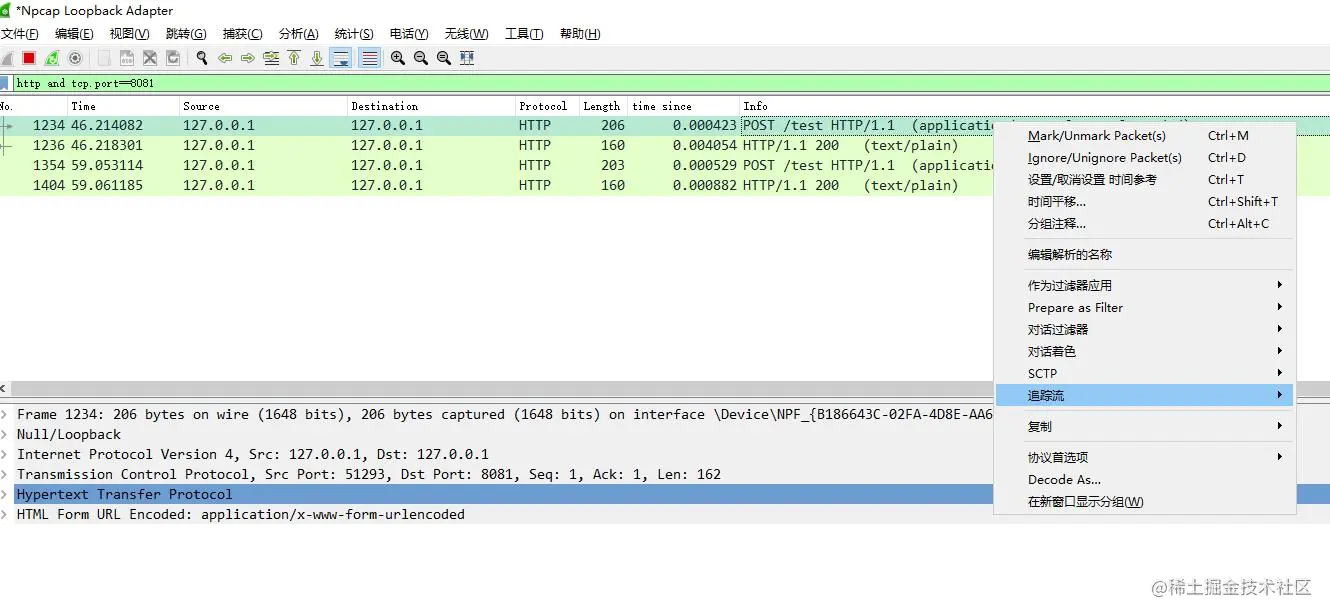
Task: Expand 追踪流 submenu
Action: pos(1144,396)
